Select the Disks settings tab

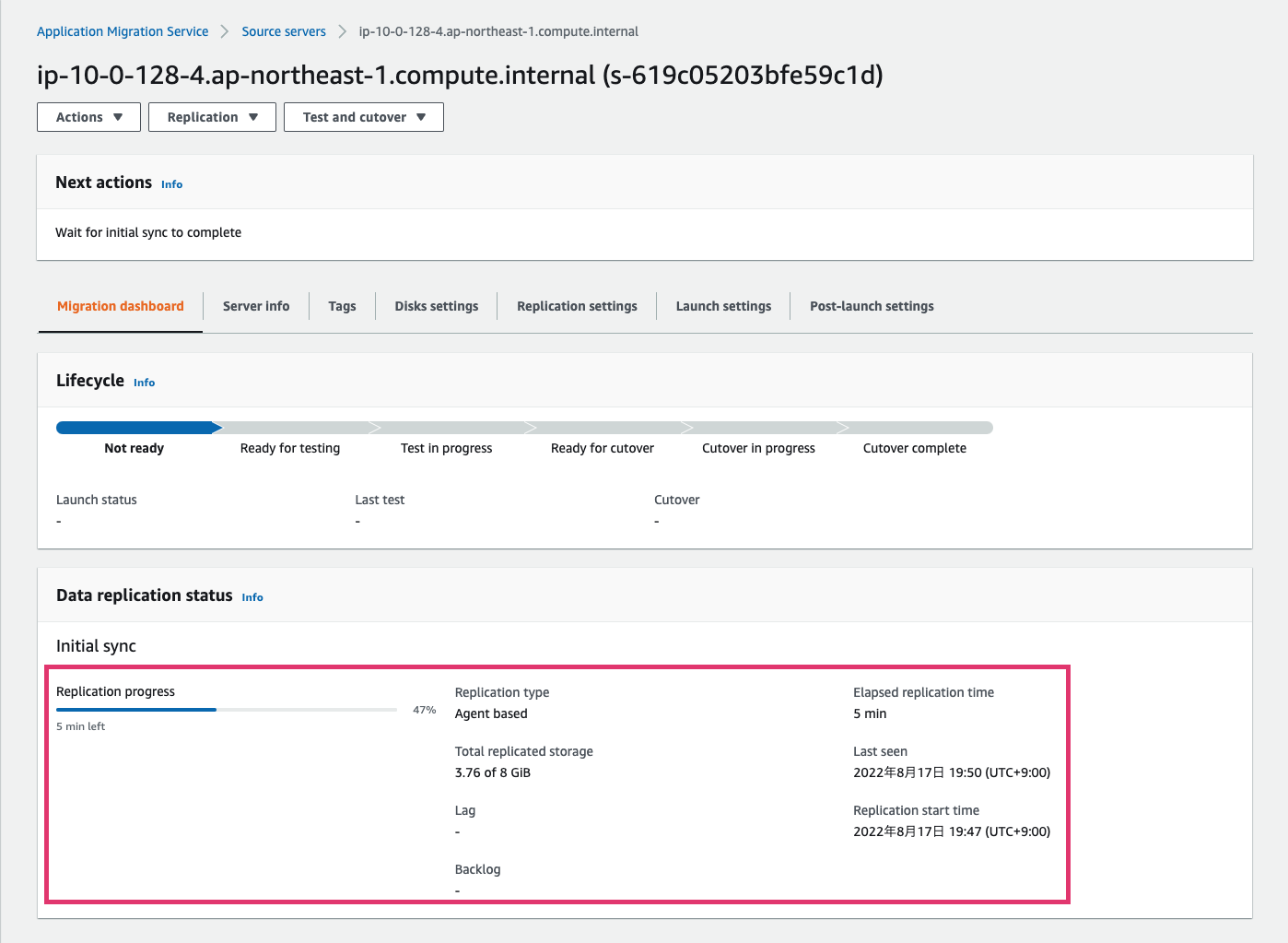click(x=436, y=305)
